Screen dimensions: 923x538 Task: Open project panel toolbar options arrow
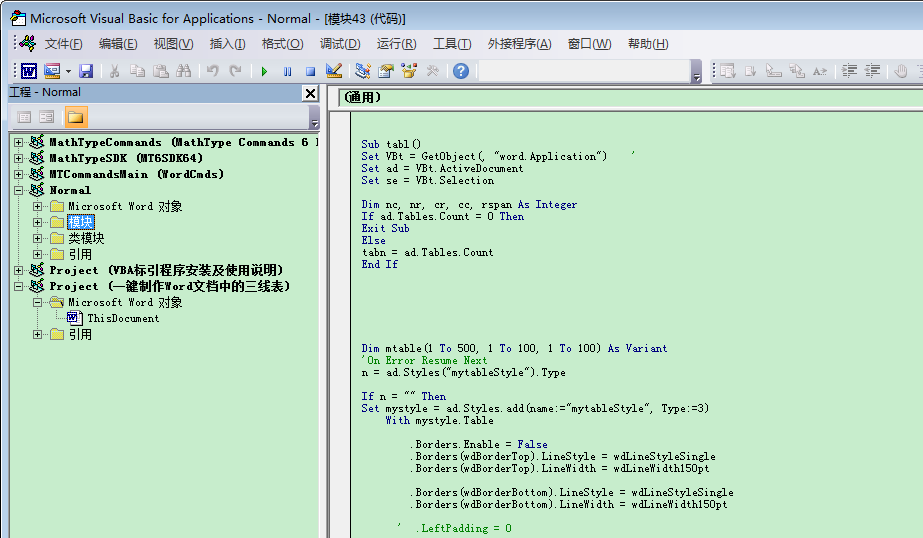(314, 117)
